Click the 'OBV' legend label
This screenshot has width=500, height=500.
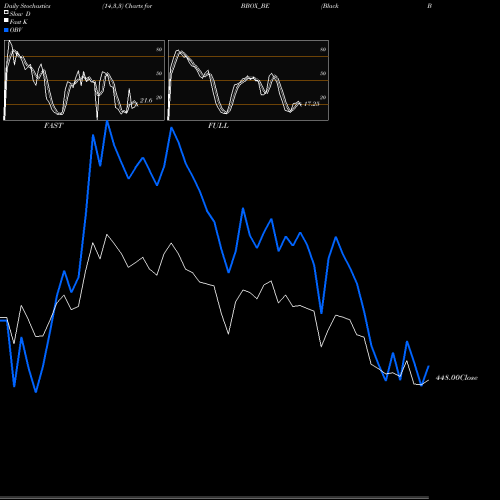16,30
